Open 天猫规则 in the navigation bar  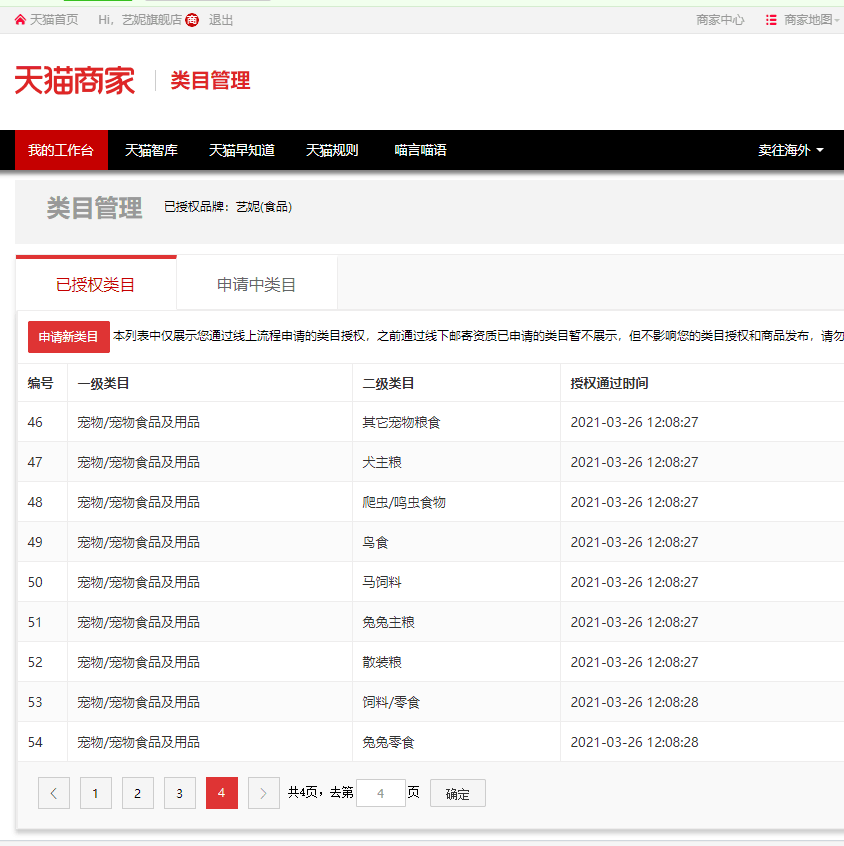(332, 150)
